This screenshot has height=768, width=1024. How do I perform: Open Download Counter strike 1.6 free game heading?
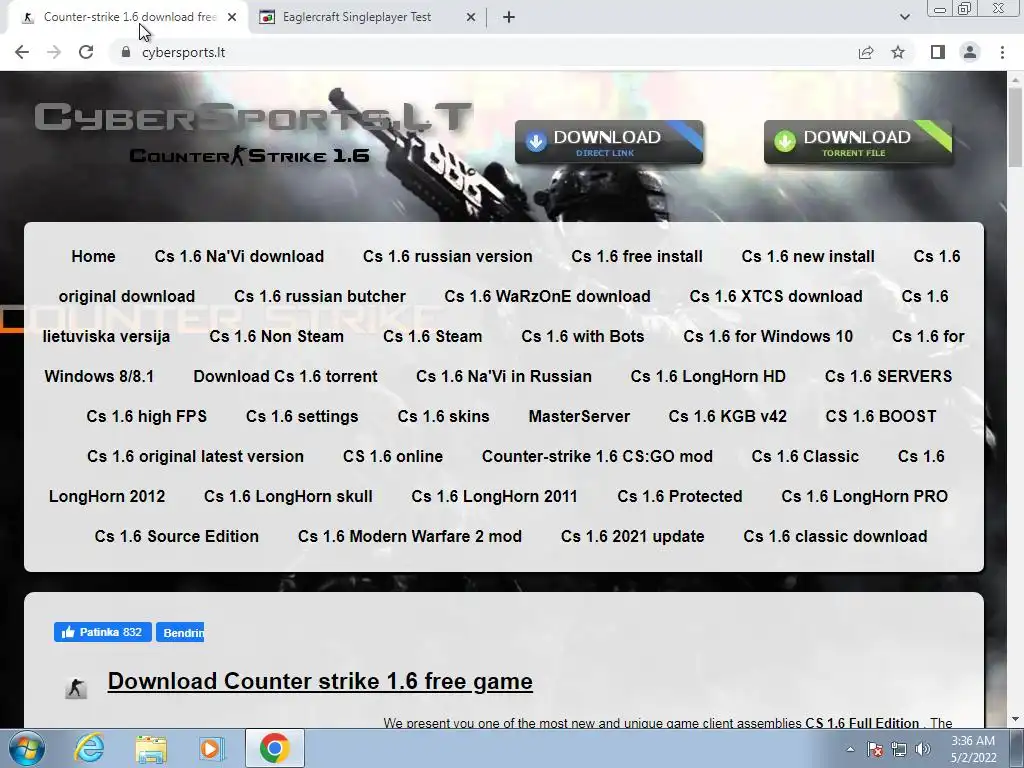(320, 681)
